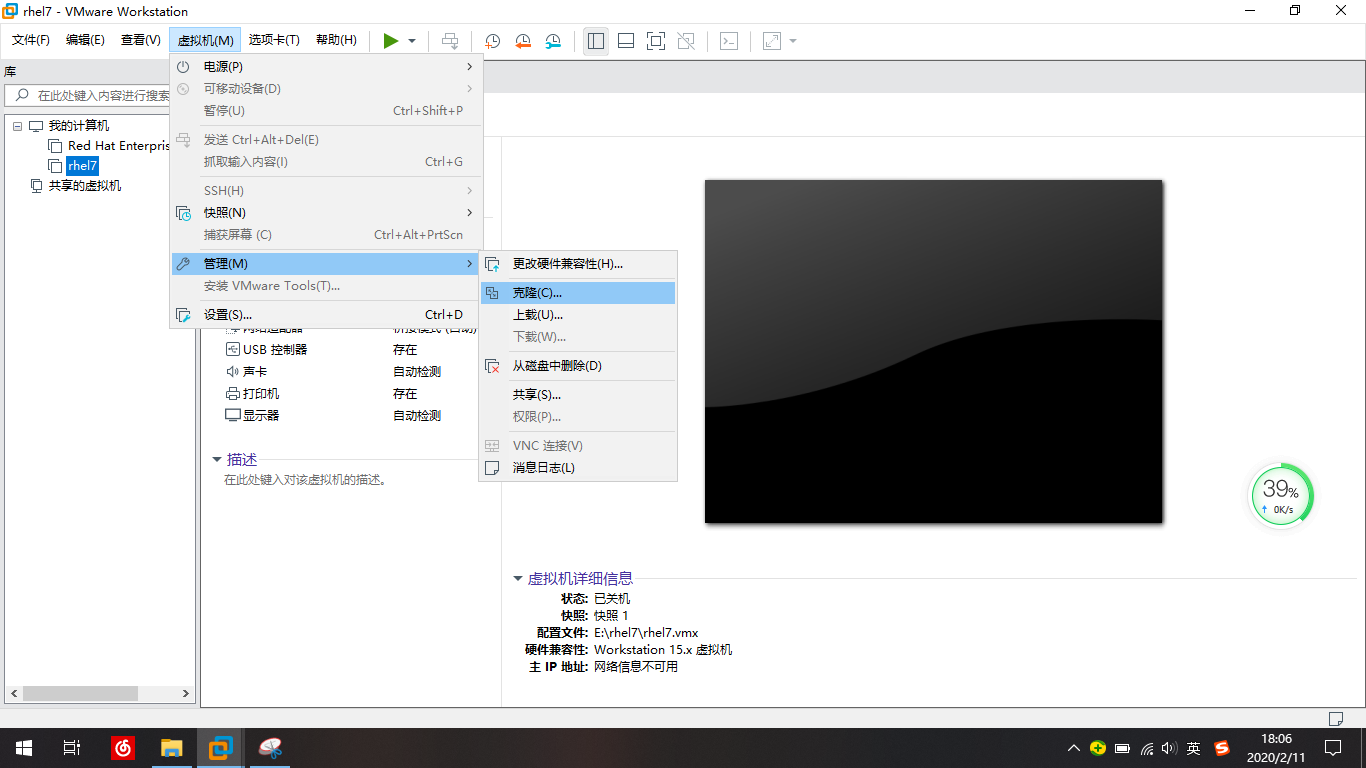Open the 文件(F) menu
This screenshot has width=1366, height=768.
click(x=31, y=40)
